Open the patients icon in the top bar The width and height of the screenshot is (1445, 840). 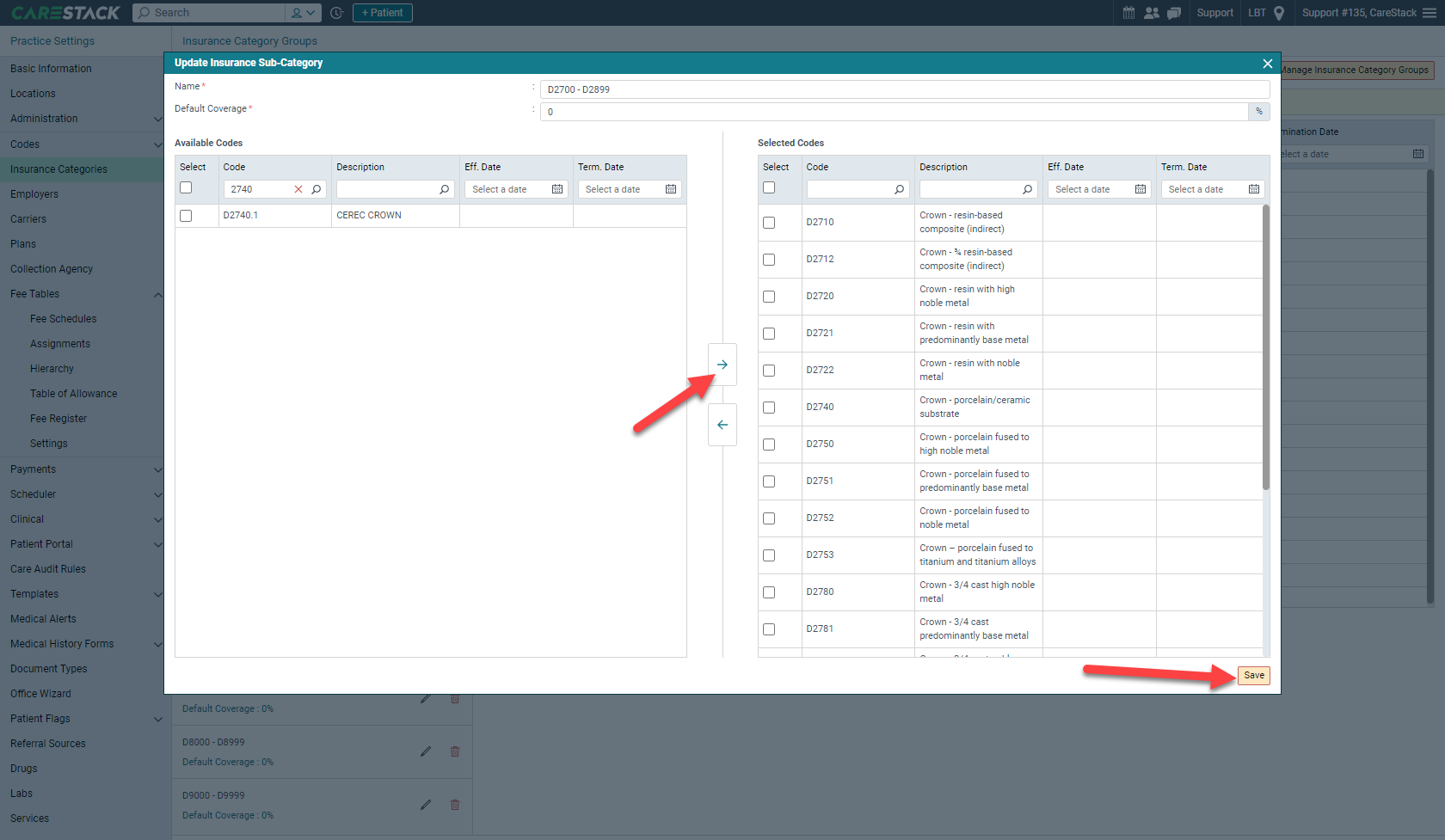pos(1151,13)
